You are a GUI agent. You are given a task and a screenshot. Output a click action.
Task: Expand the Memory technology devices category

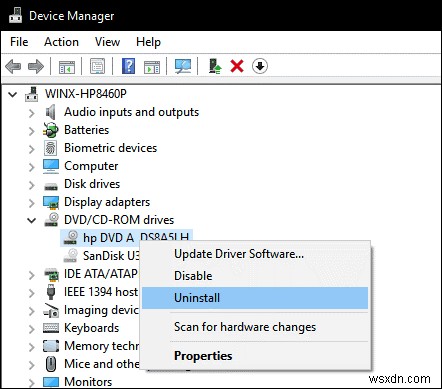pos(32,347)
